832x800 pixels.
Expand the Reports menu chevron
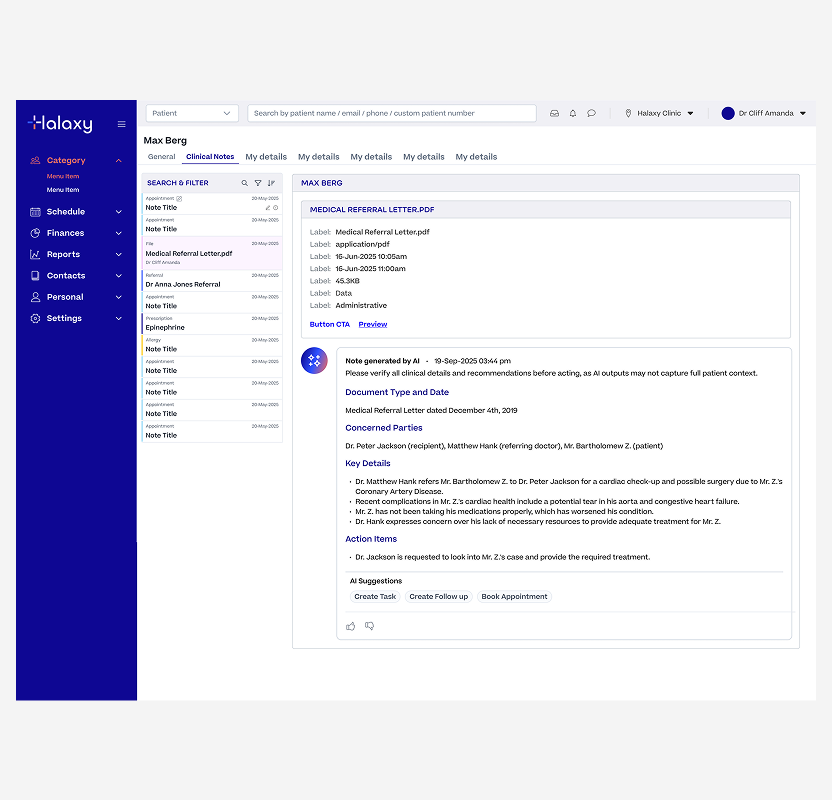(x=119, y=255)
